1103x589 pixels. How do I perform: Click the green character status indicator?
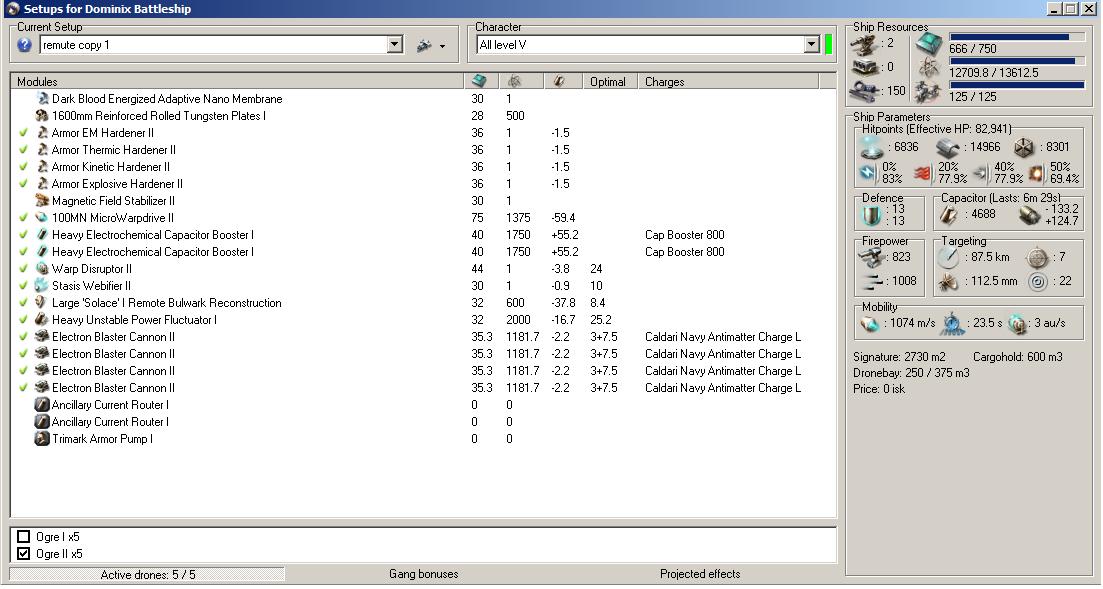[x=829, y=44]
